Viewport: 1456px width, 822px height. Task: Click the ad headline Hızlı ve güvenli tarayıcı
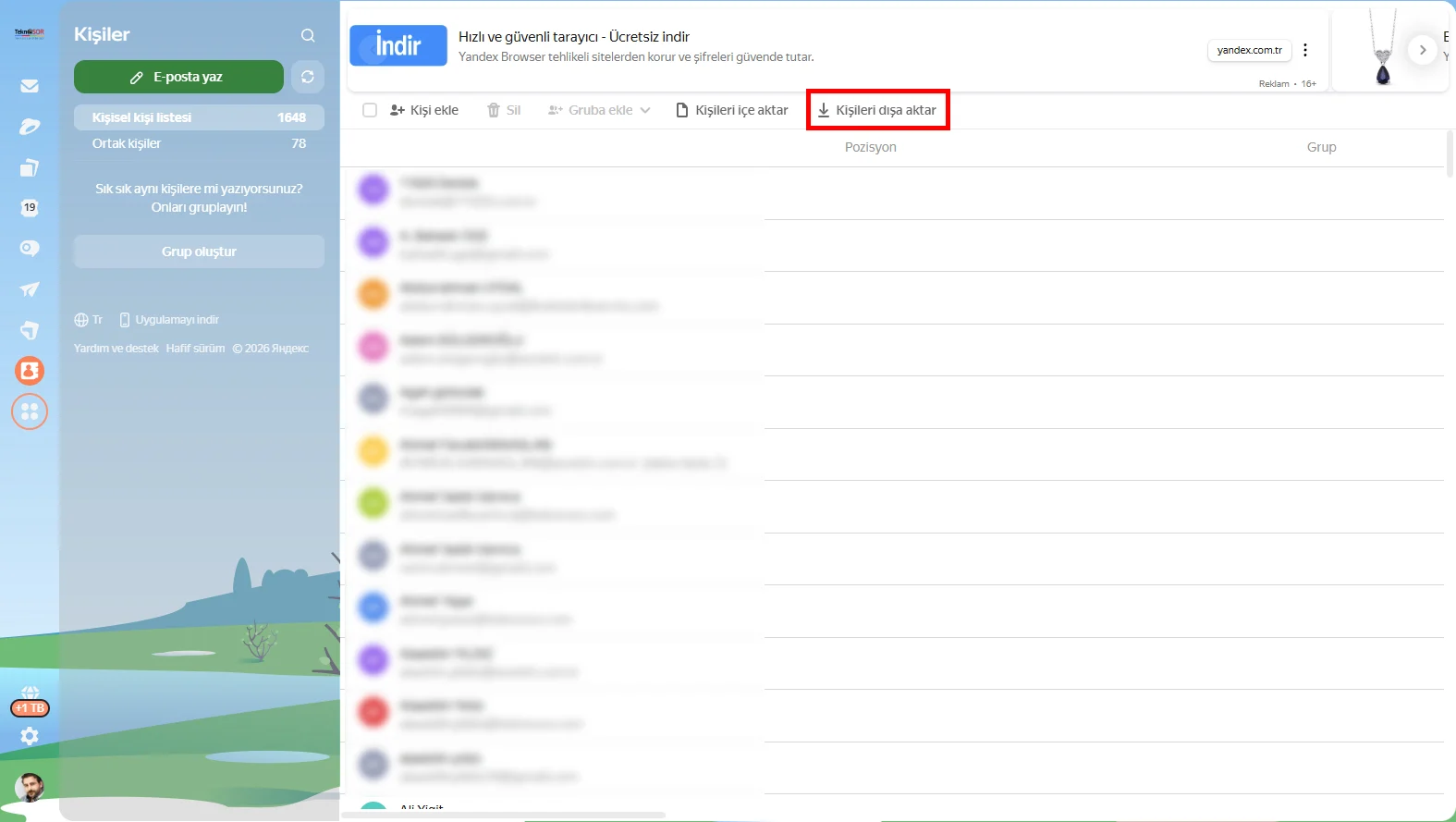tap(574, 37)
